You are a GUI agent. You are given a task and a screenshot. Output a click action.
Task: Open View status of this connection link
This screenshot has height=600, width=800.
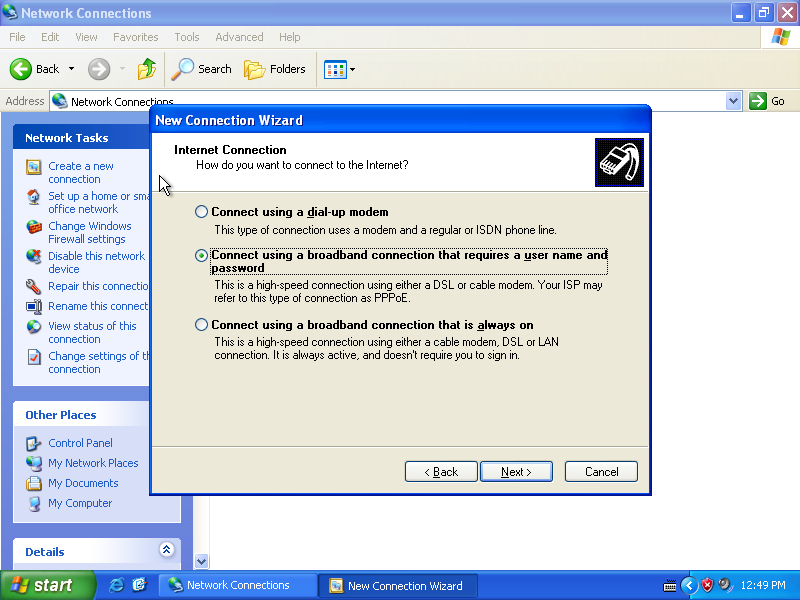[x=92, y=333]
